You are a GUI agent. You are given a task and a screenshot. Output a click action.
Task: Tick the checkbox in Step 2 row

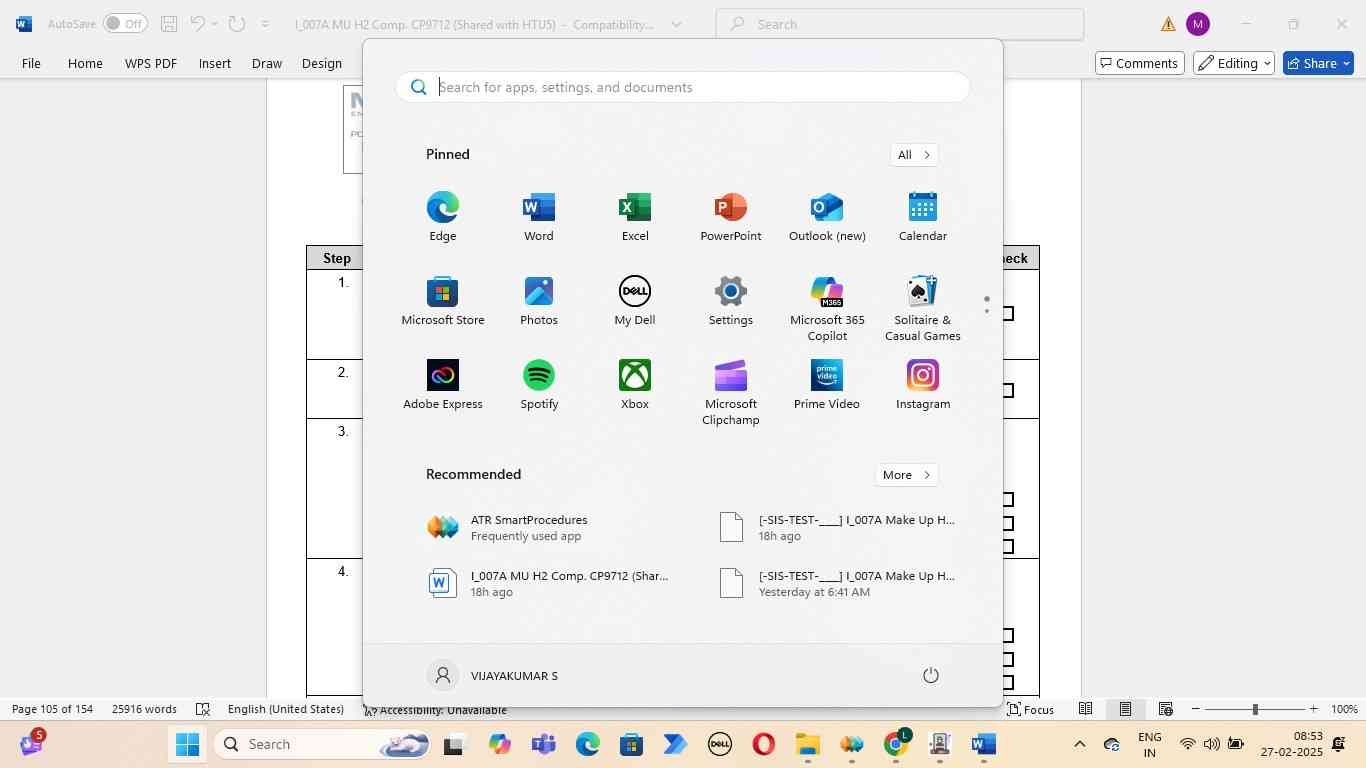[x=1008, y=391]
